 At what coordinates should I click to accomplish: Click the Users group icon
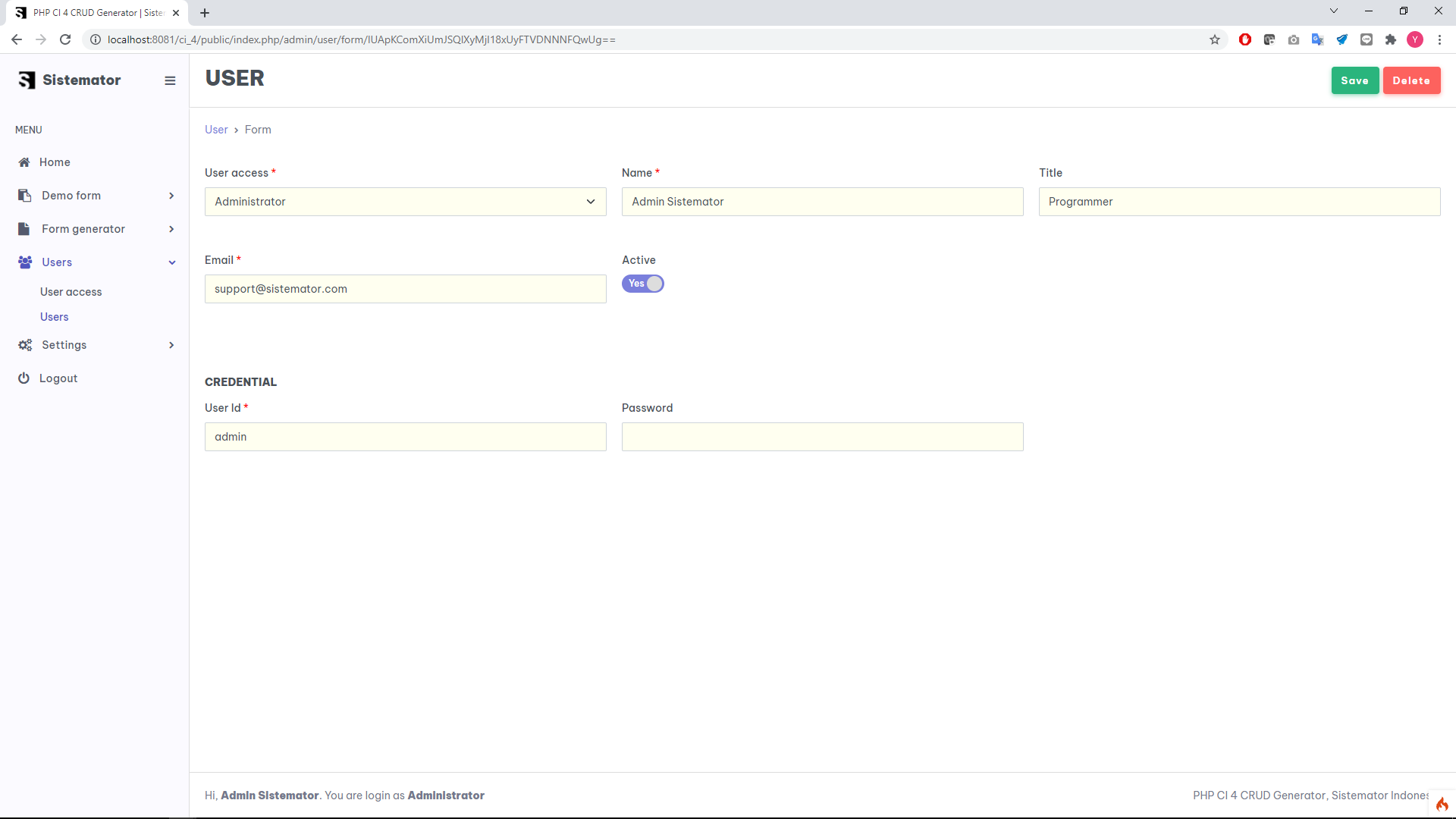click(x=25, y=262)
